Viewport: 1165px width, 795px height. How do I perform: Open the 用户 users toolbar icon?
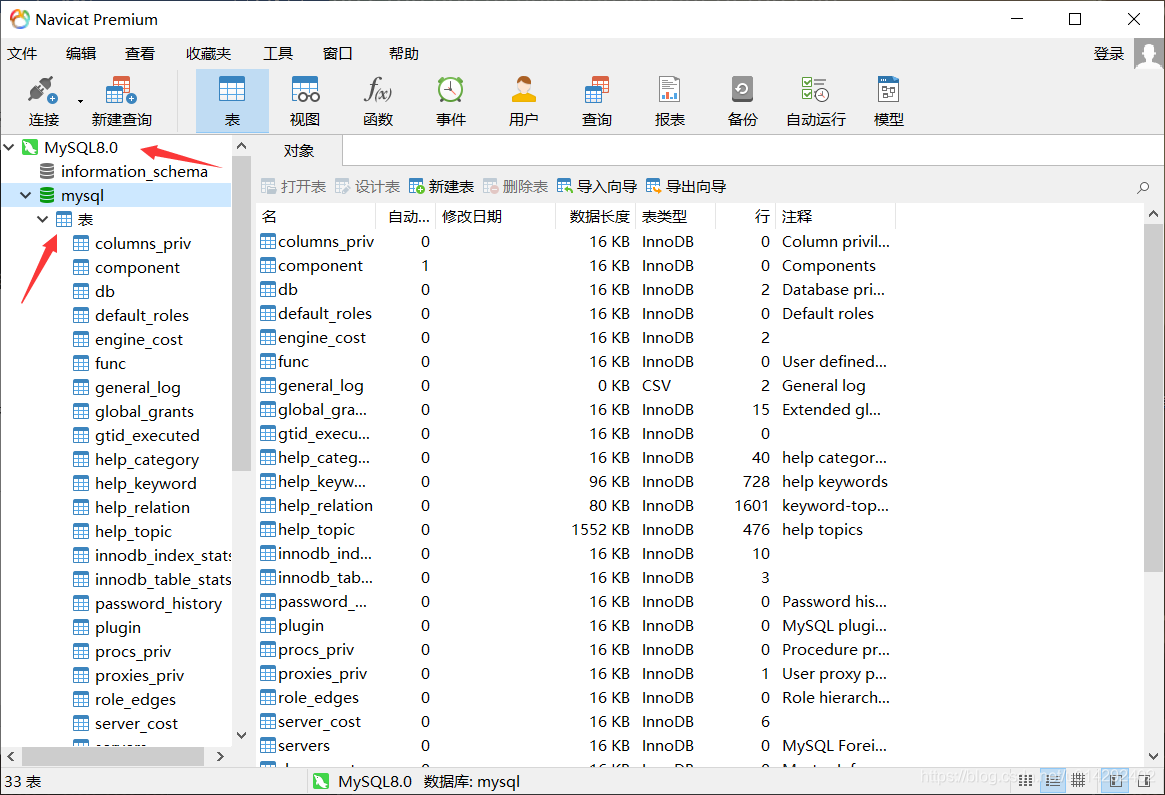[523, 101]
